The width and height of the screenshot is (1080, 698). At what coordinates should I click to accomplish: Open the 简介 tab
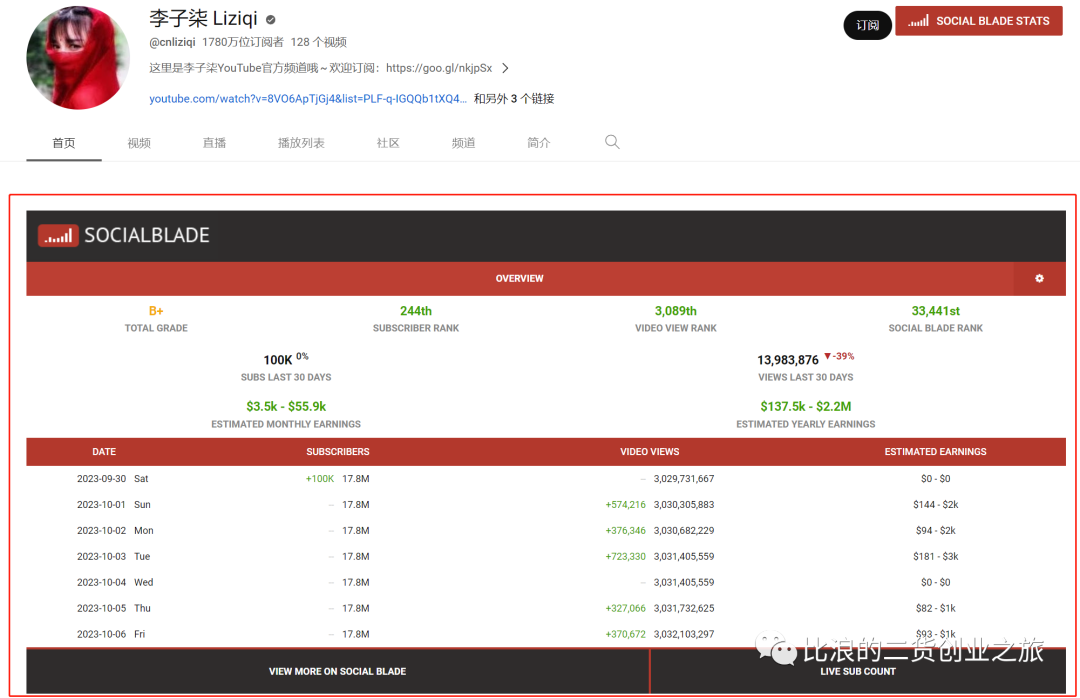tap(539, 143)
